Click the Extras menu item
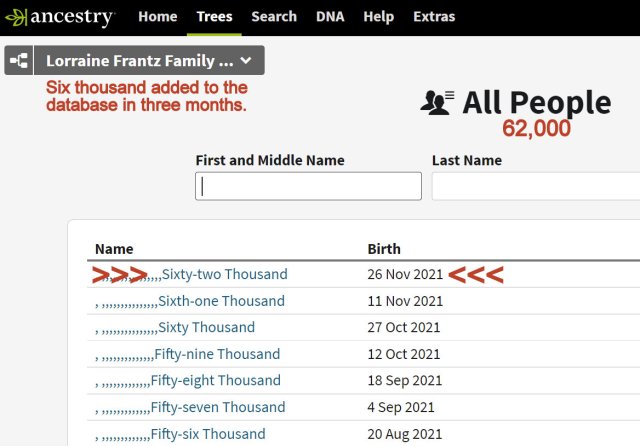640x446 pixels. coord(433,17)
